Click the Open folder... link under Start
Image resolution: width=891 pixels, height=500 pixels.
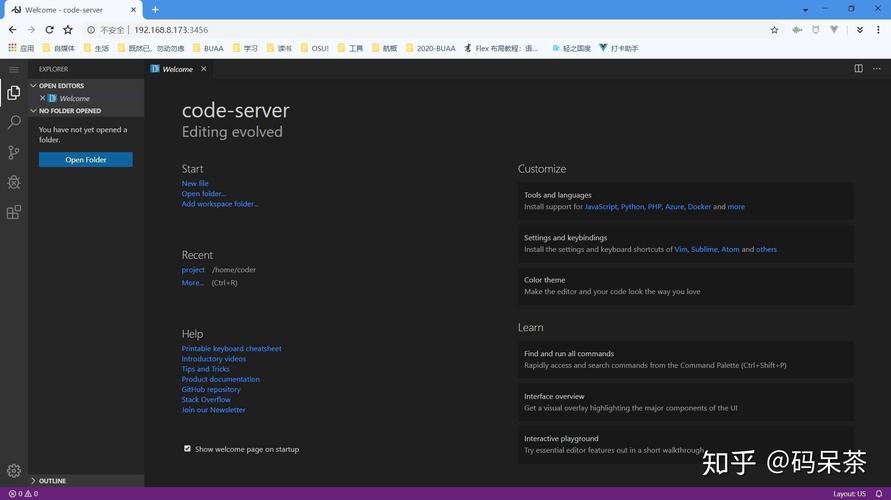tap(203, 194)
